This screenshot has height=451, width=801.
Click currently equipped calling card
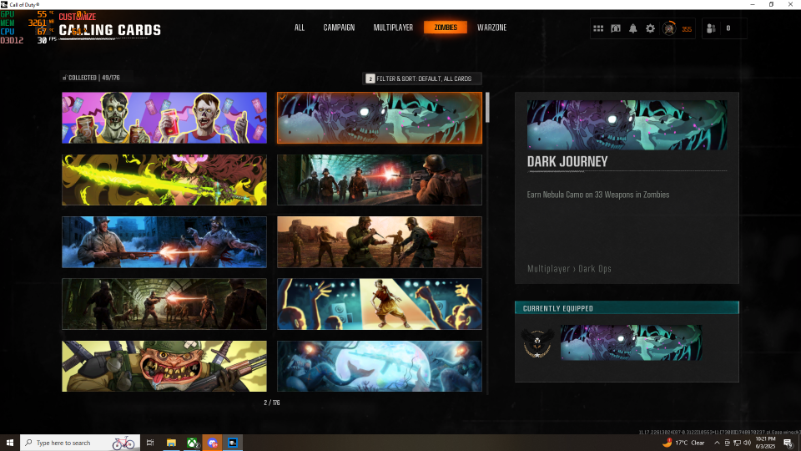pyautogui.click(x=631, y=343)
